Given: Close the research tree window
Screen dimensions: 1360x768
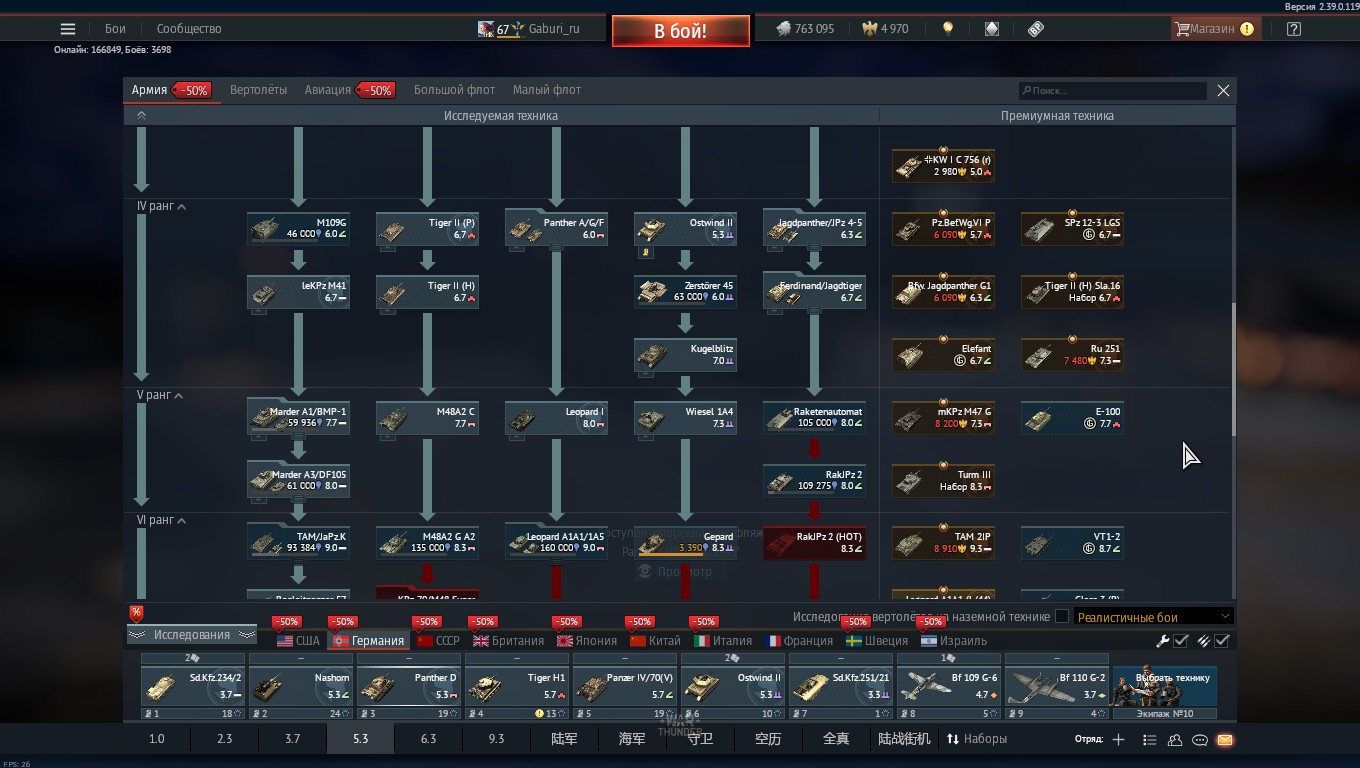Looking at the screenshot, I should (x=1223, y=91).
